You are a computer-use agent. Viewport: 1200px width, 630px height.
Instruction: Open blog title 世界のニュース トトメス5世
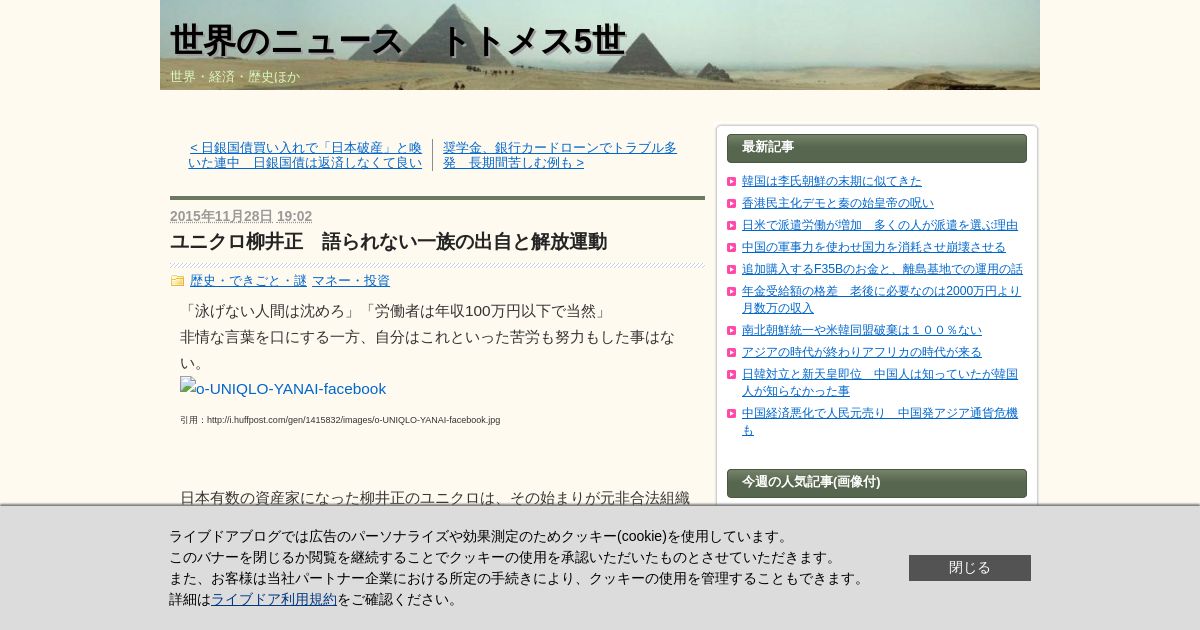(x=397, y=41)
